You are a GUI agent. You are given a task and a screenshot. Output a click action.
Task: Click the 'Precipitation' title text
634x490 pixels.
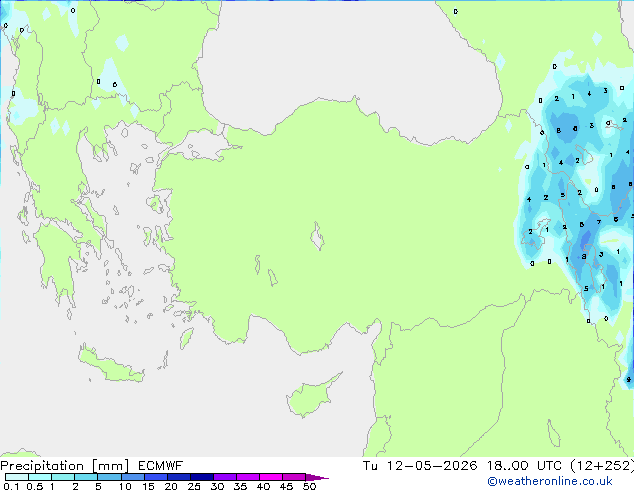(x=42, y=466)
